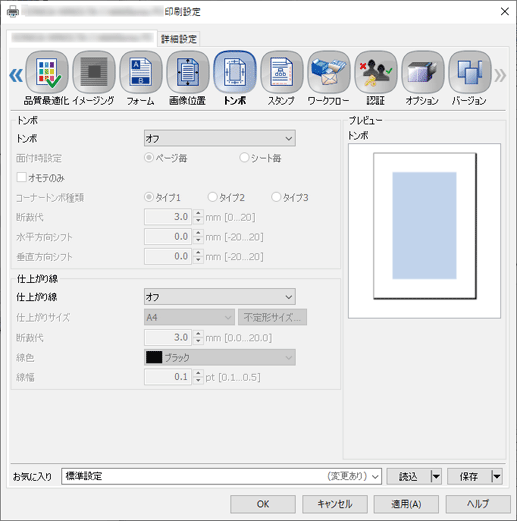The width and height of the screenshot is (517, 521).
Task: Click 水平方向シフト value field
Action: pyautogui.click(x=168, y=236)
